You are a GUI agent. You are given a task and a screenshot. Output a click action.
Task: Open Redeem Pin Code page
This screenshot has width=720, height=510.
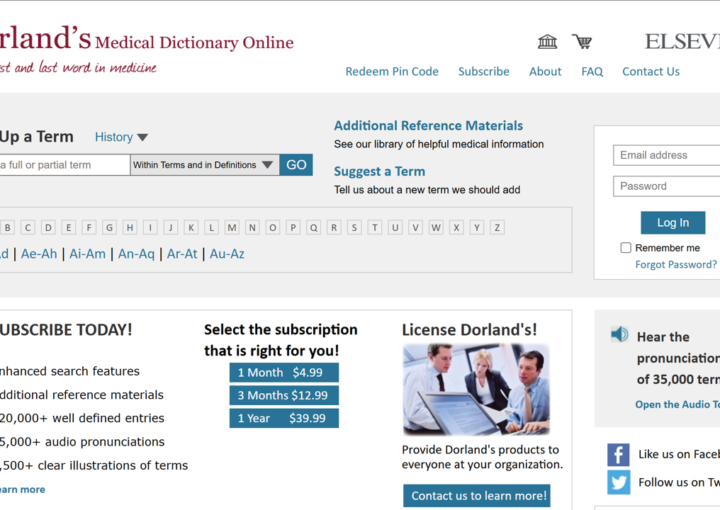(392, 72)
